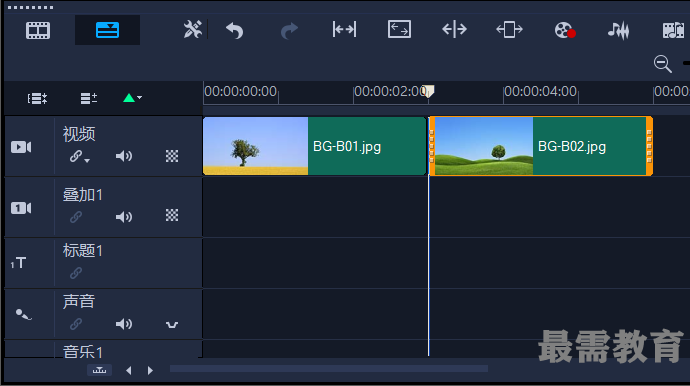
Task: Mute the 视频 track audio
Action: tap(124, 156)
